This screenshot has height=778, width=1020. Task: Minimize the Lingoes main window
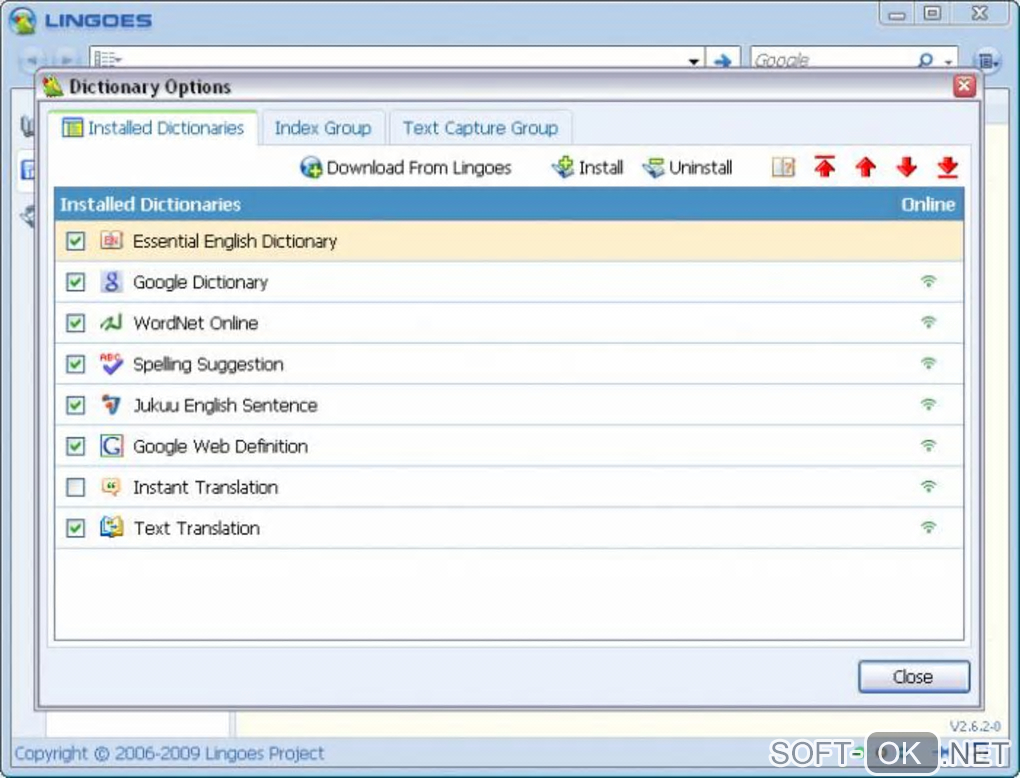(x=897, y=14)
